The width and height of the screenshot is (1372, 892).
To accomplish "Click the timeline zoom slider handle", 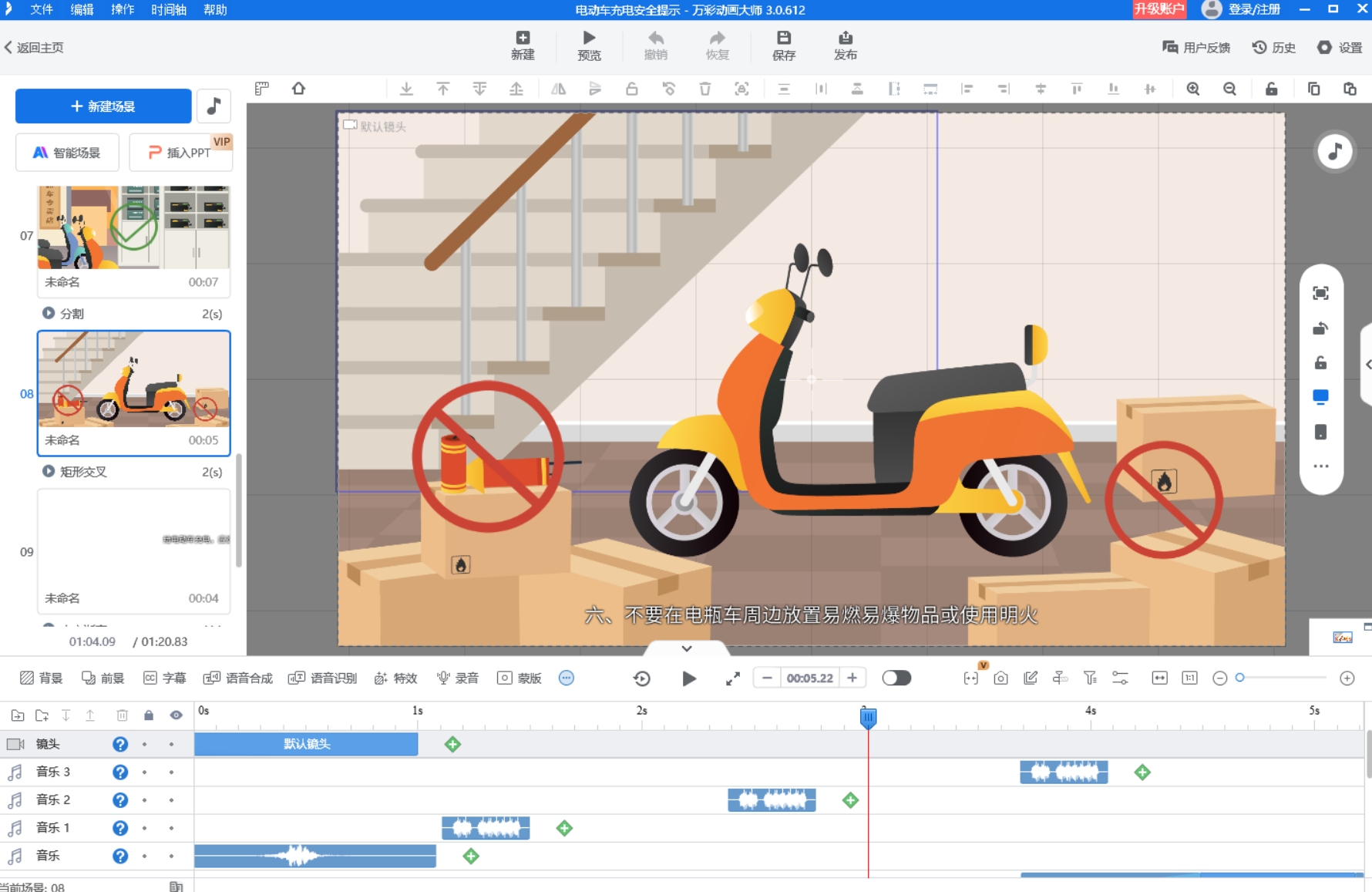I will [x=1239, y=678].
